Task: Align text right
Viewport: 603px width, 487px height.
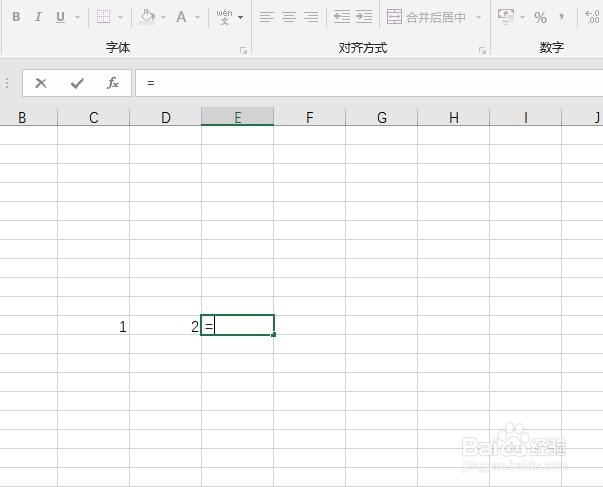Action: pyautogui.click(x=311, y=17)
